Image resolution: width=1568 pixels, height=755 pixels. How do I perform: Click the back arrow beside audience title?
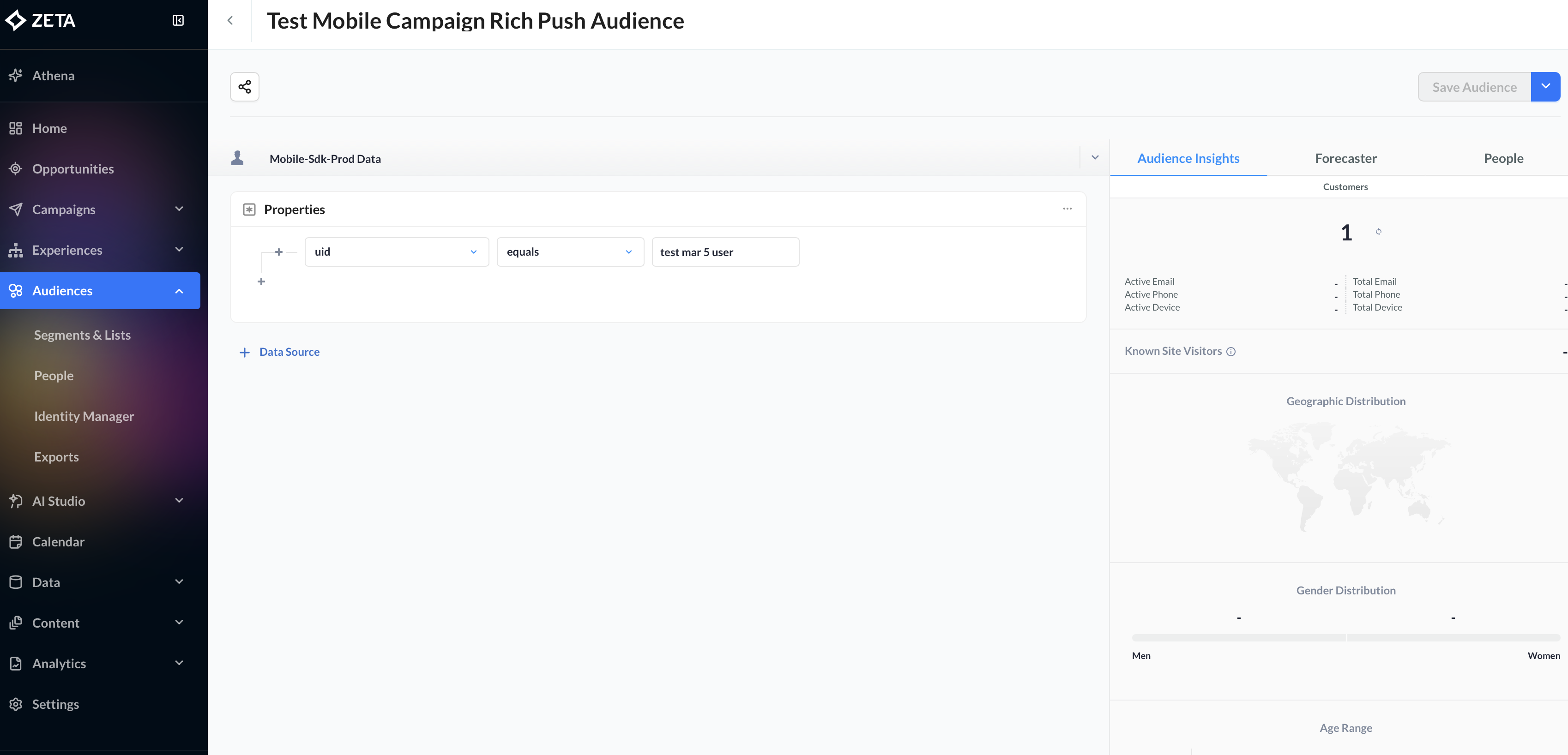(x=230, y=21)
